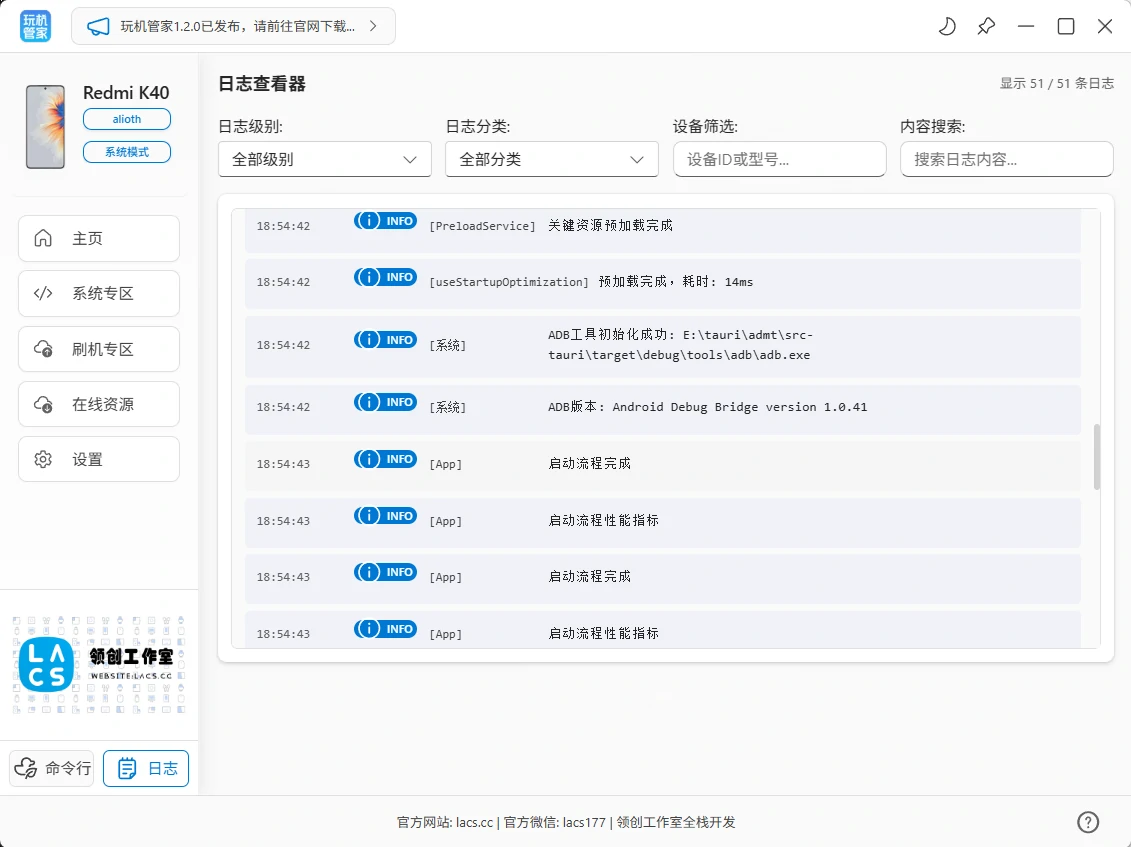Expand the 日志级别 全部级别 dropdown

pyautogui.click(x=324, y=159)
